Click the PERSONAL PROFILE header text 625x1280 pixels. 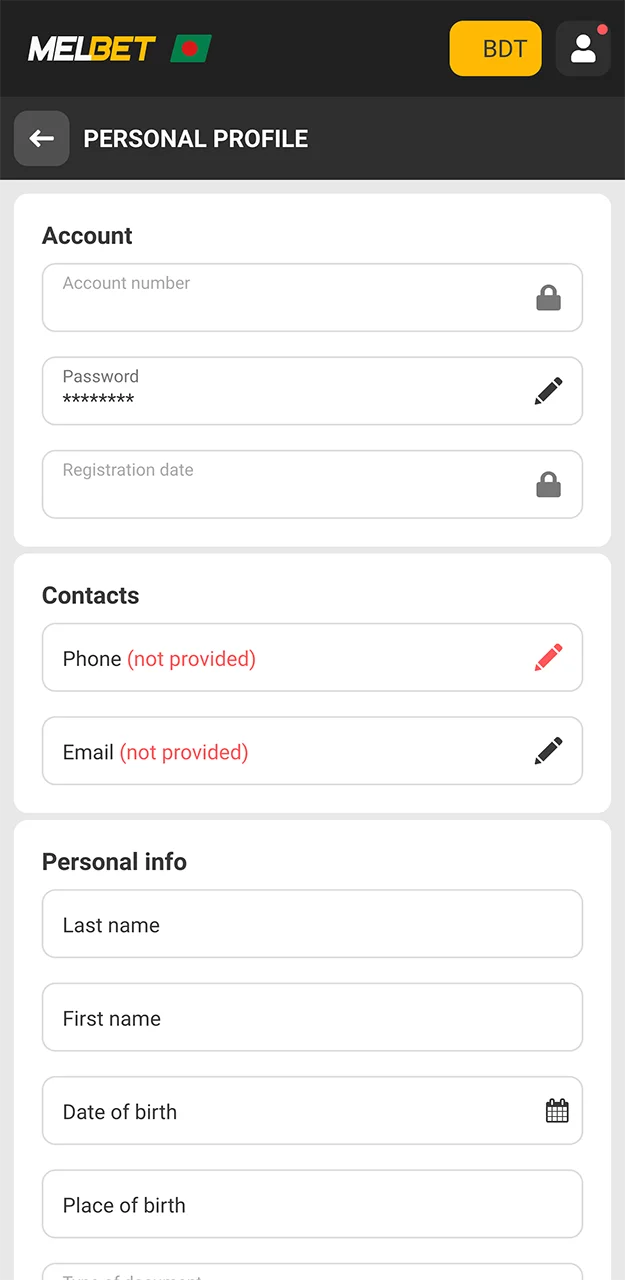(196, 138)
